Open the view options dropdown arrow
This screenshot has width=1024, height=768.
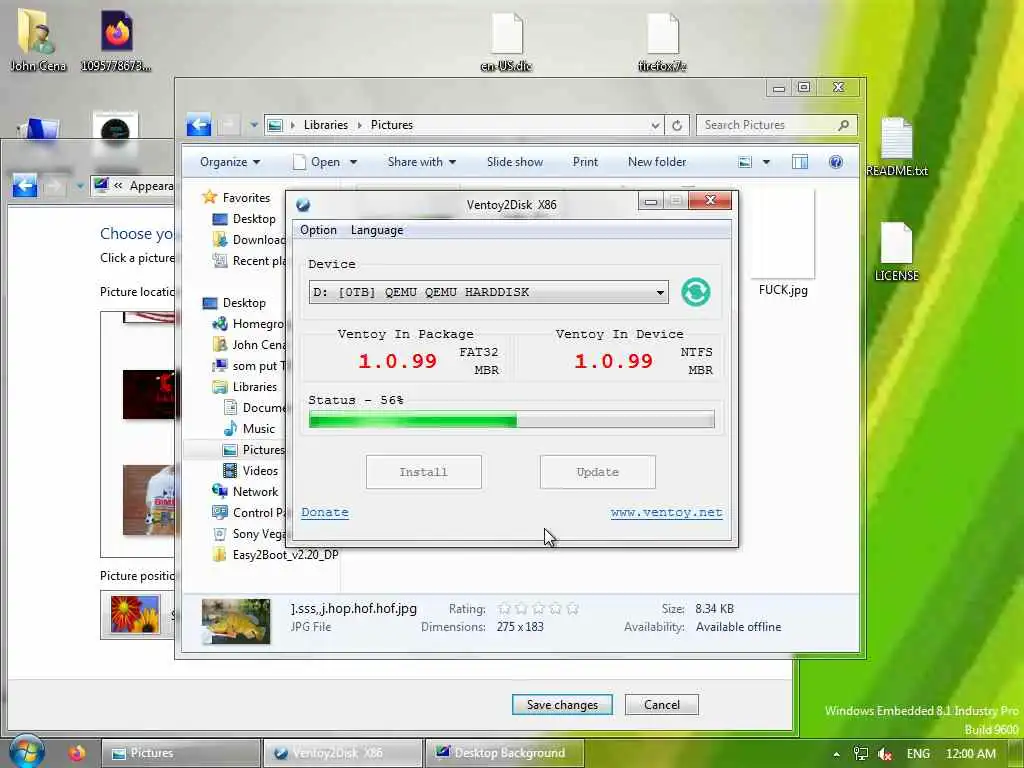tap(766, 162)
